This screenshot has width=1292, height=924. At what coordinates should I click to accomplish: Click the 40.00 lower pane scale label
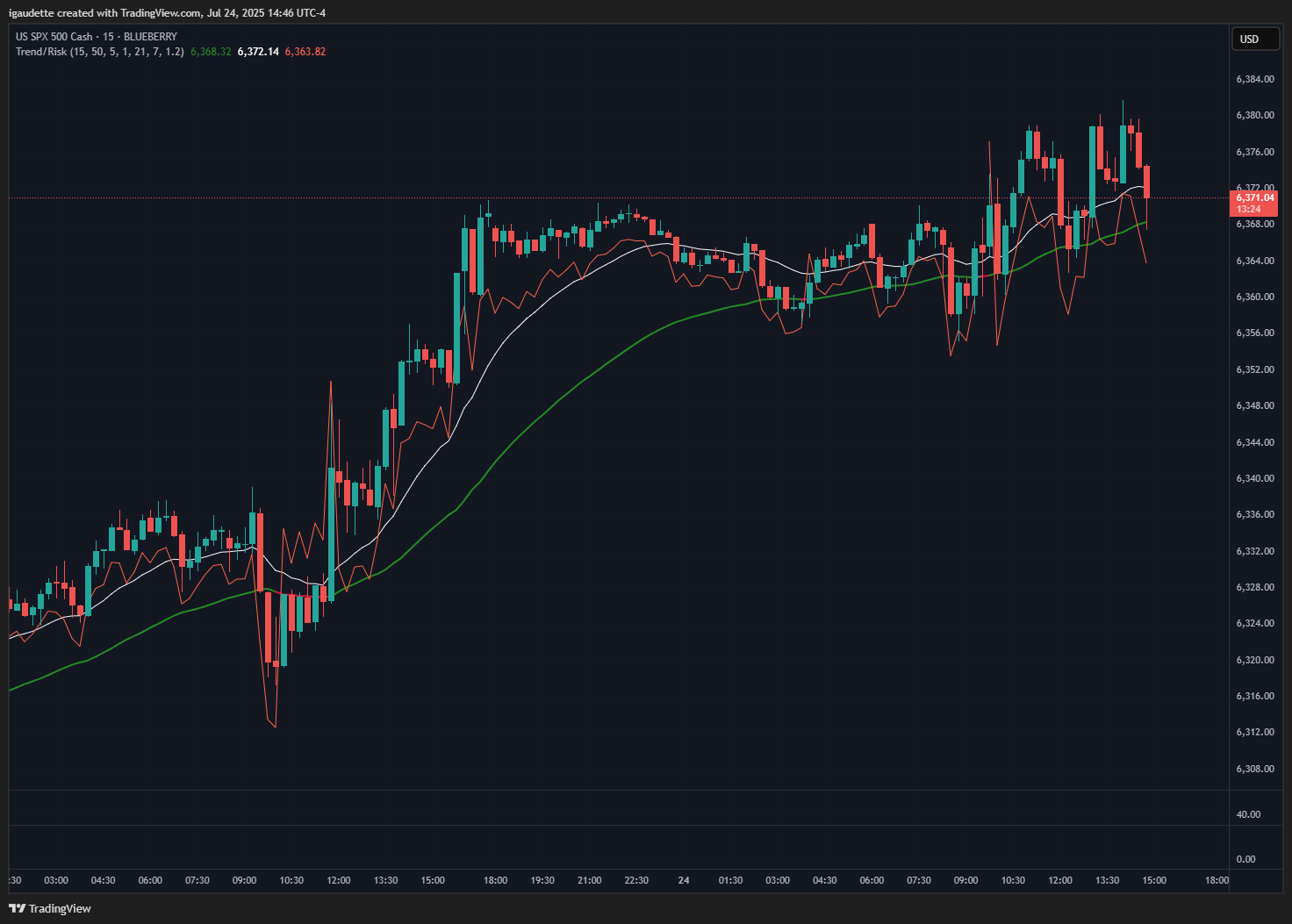1248,815
